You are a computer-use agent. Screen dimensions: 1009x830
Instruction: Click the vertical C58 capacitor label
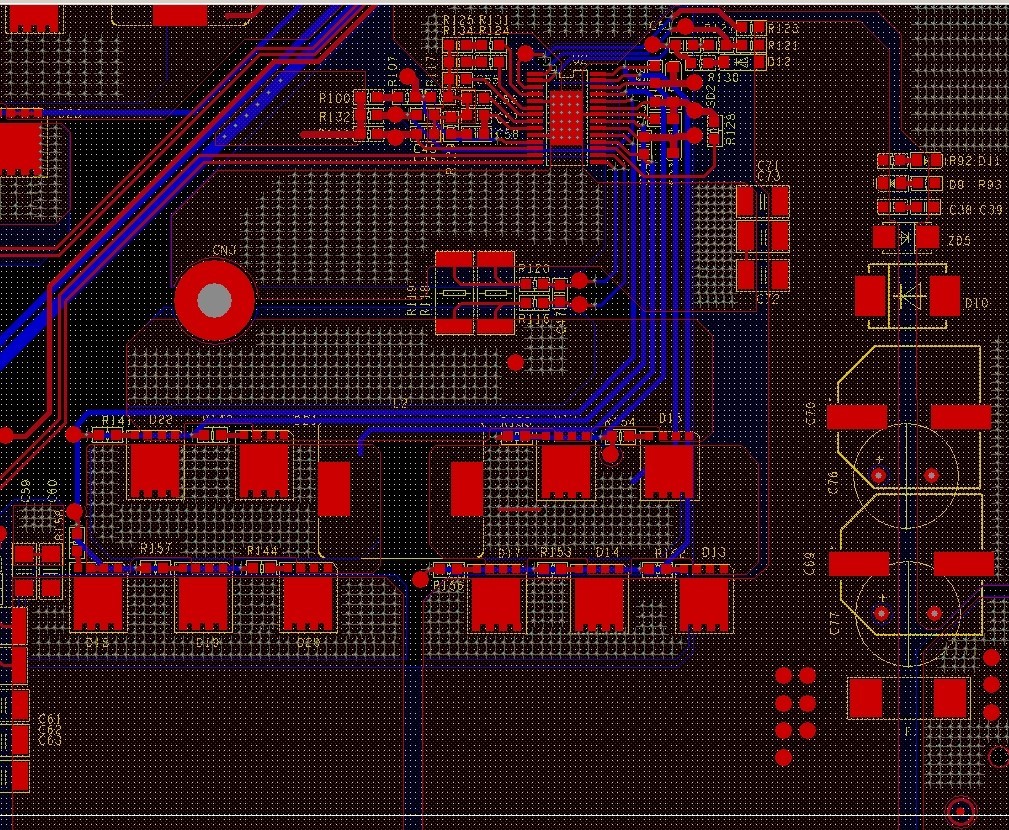click(x=25, y=491)
